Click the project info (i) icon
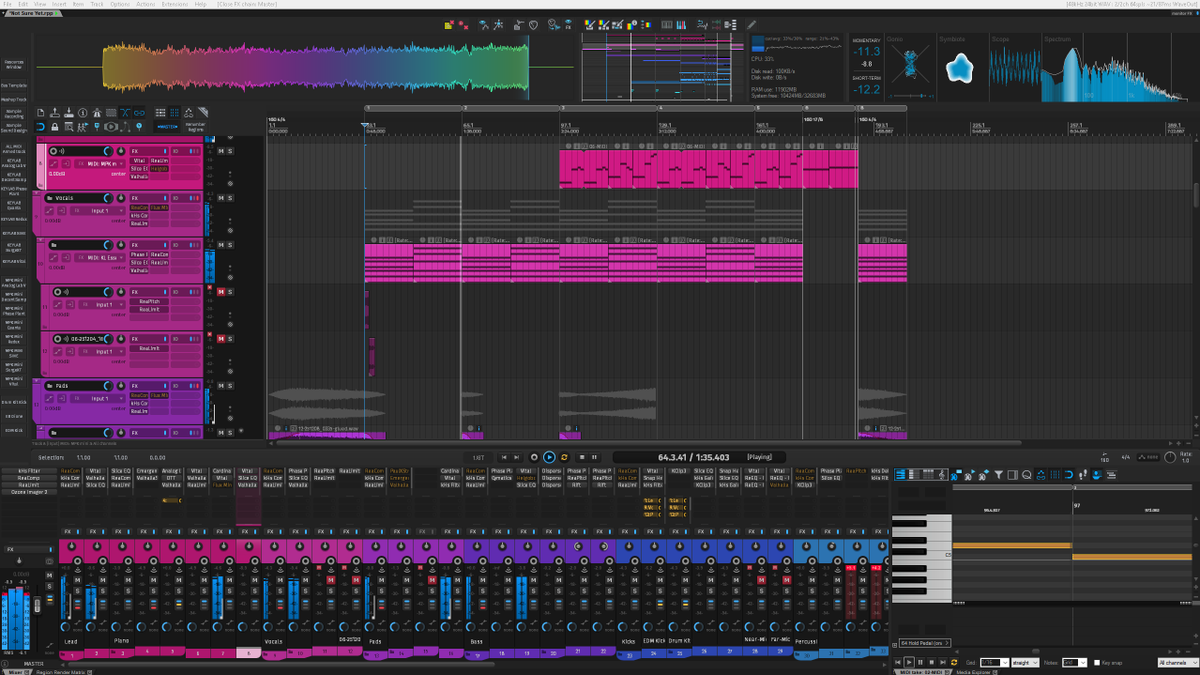1200x675 pixels. pos(83,112)
